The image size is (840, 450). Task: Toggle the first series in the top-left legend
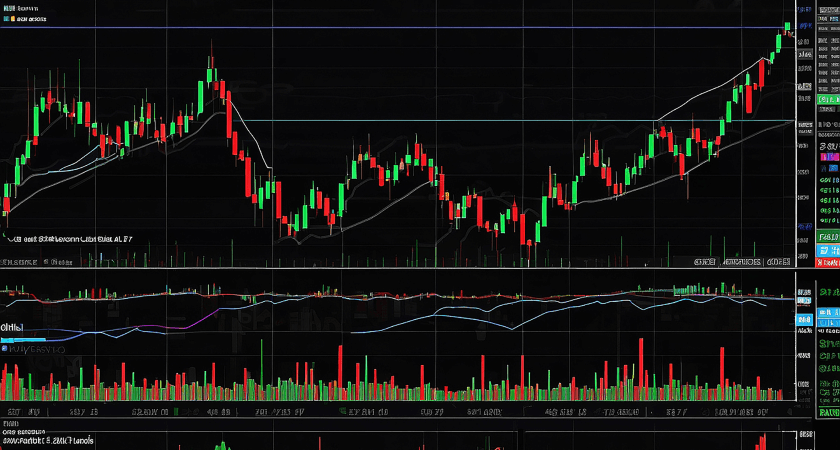pyautogui.click(x=30, y=7)
